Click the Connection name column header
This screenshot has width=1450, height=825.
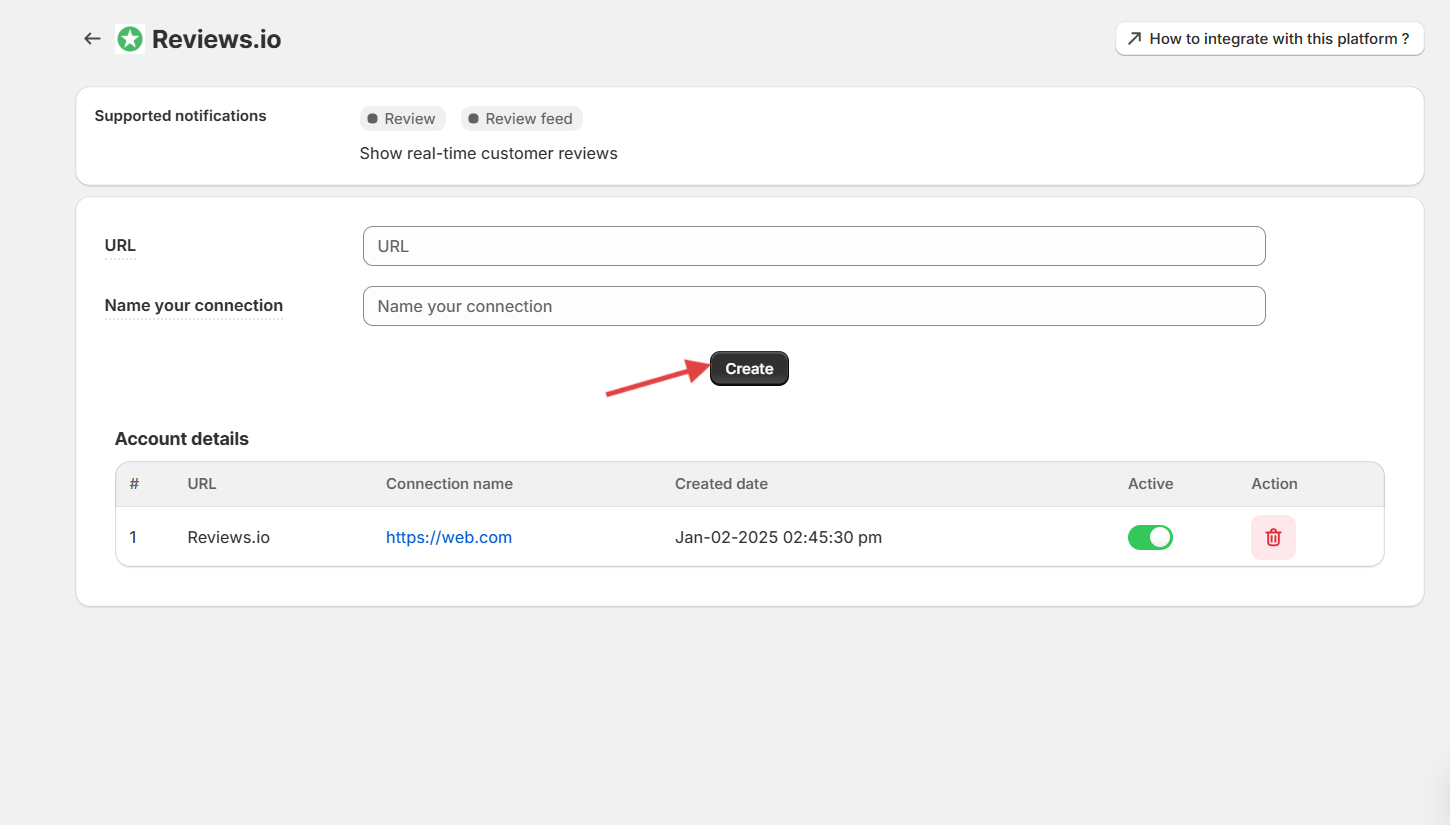pyautogui.click(x=449, y=484)
